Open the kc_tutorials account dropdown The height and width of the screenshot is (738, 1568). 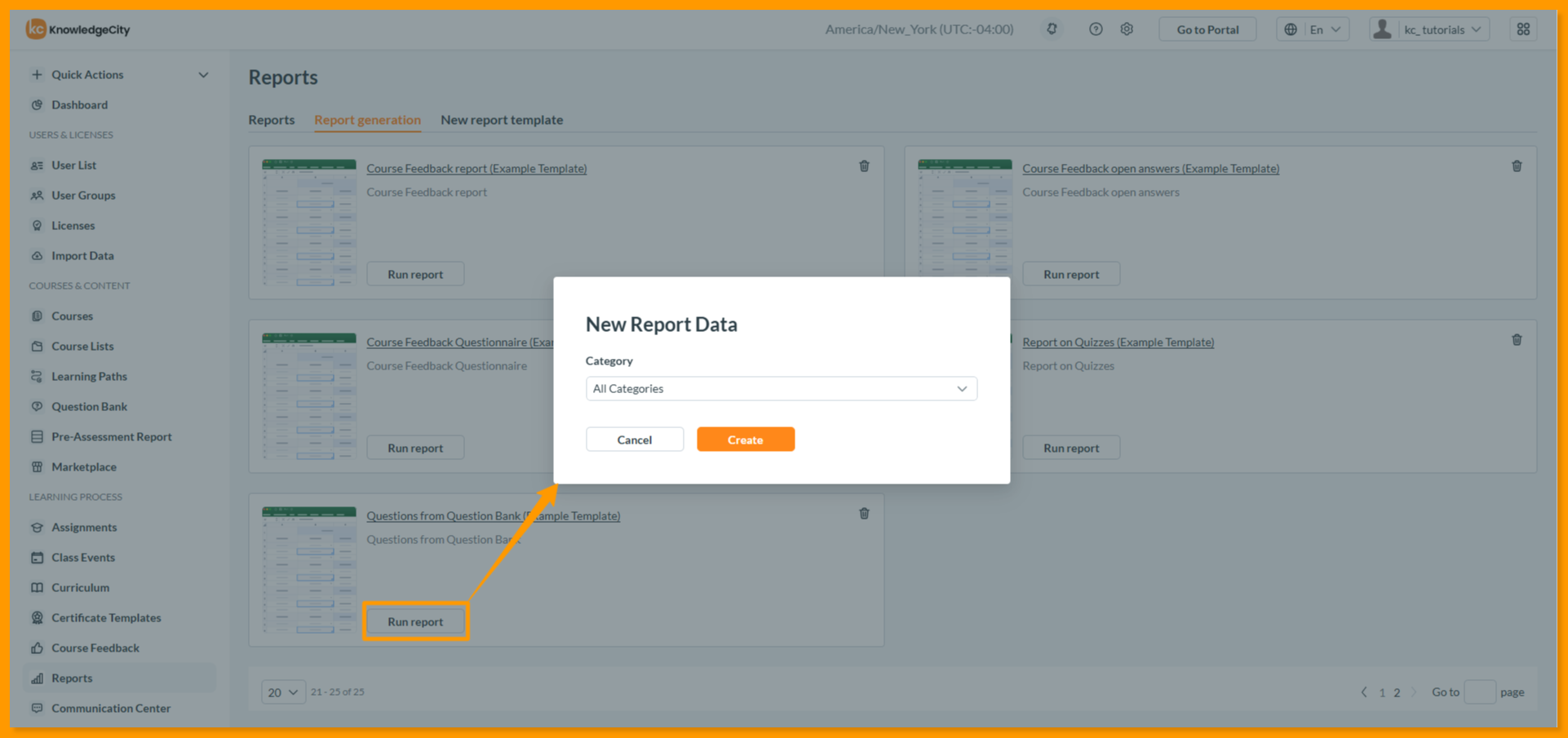(1429, 29)
